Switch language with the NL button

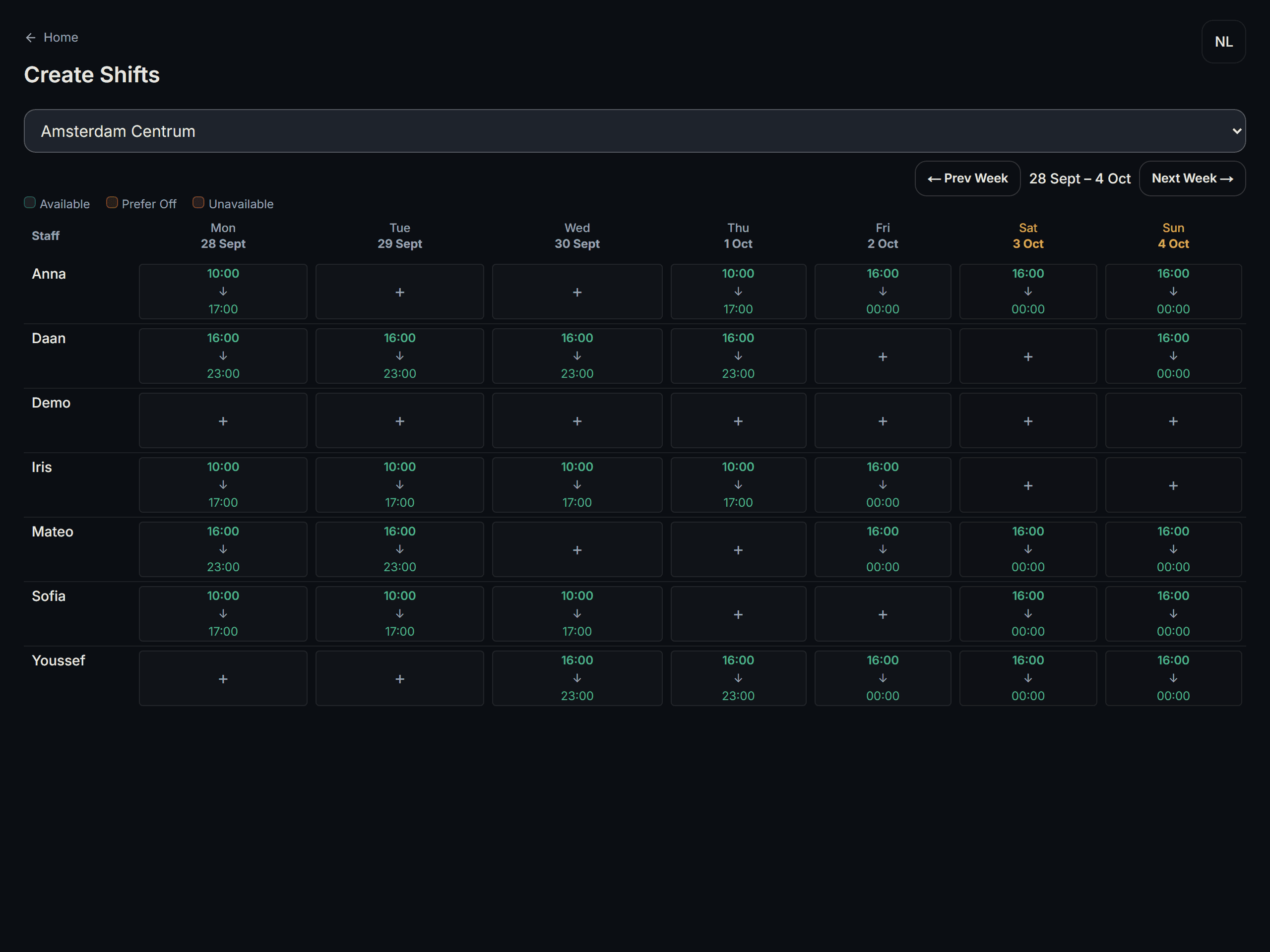tap(1223, 42)
